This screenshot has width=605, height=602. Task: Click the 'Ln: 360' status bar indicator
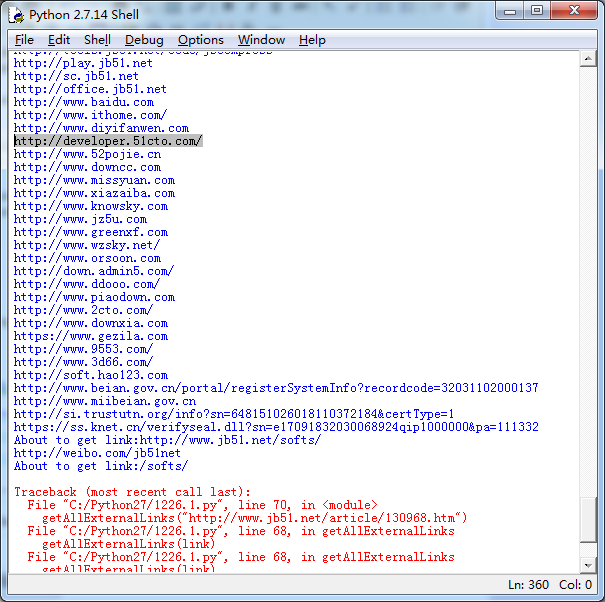(528, 585)
